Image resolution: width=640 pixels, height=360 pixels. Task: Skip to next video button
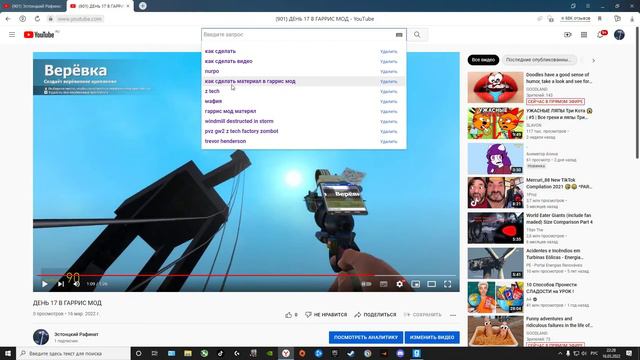click(x=61, y=284)
